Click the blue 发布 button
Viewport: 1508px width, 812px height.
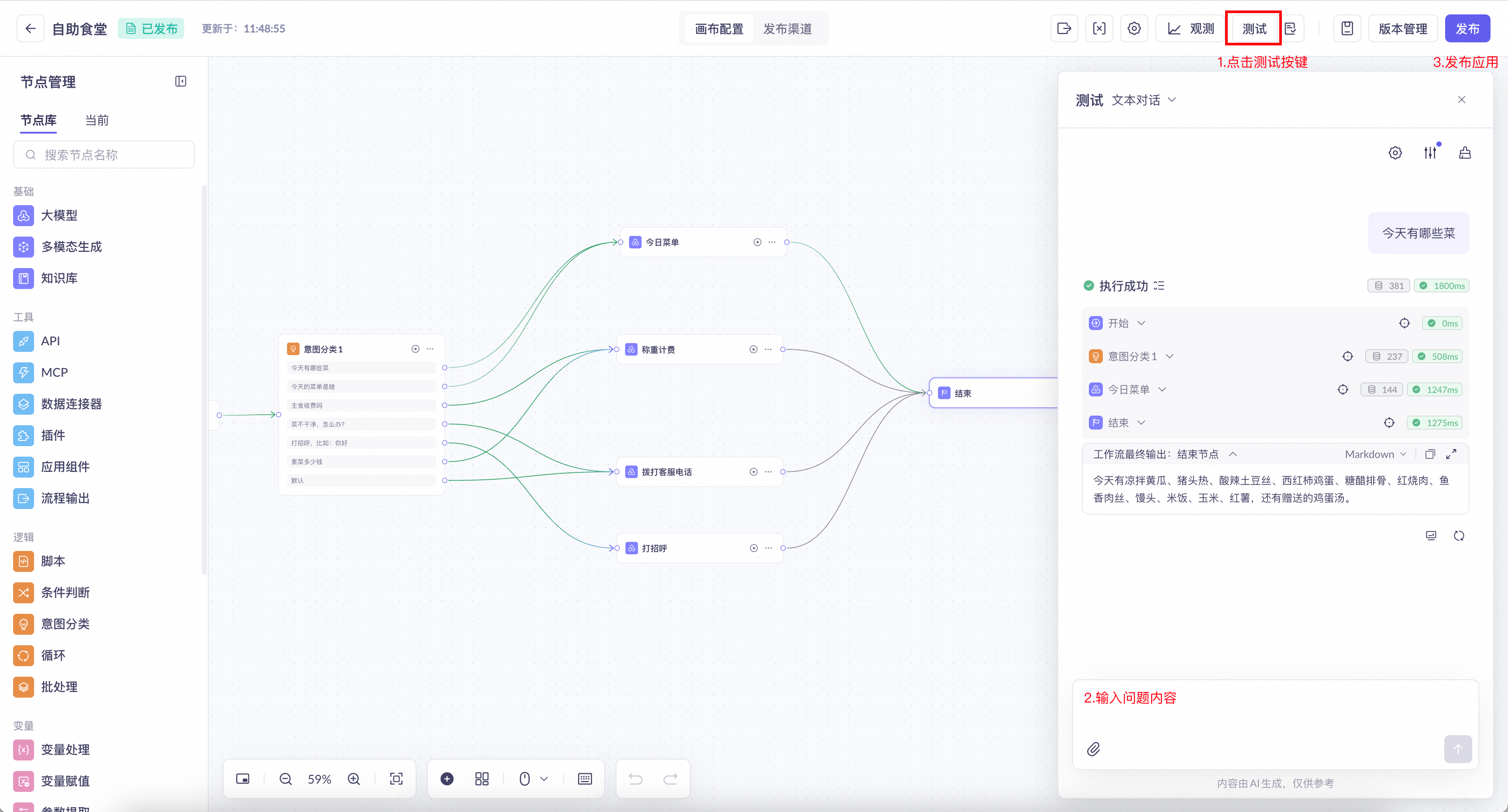(1467, 28)
